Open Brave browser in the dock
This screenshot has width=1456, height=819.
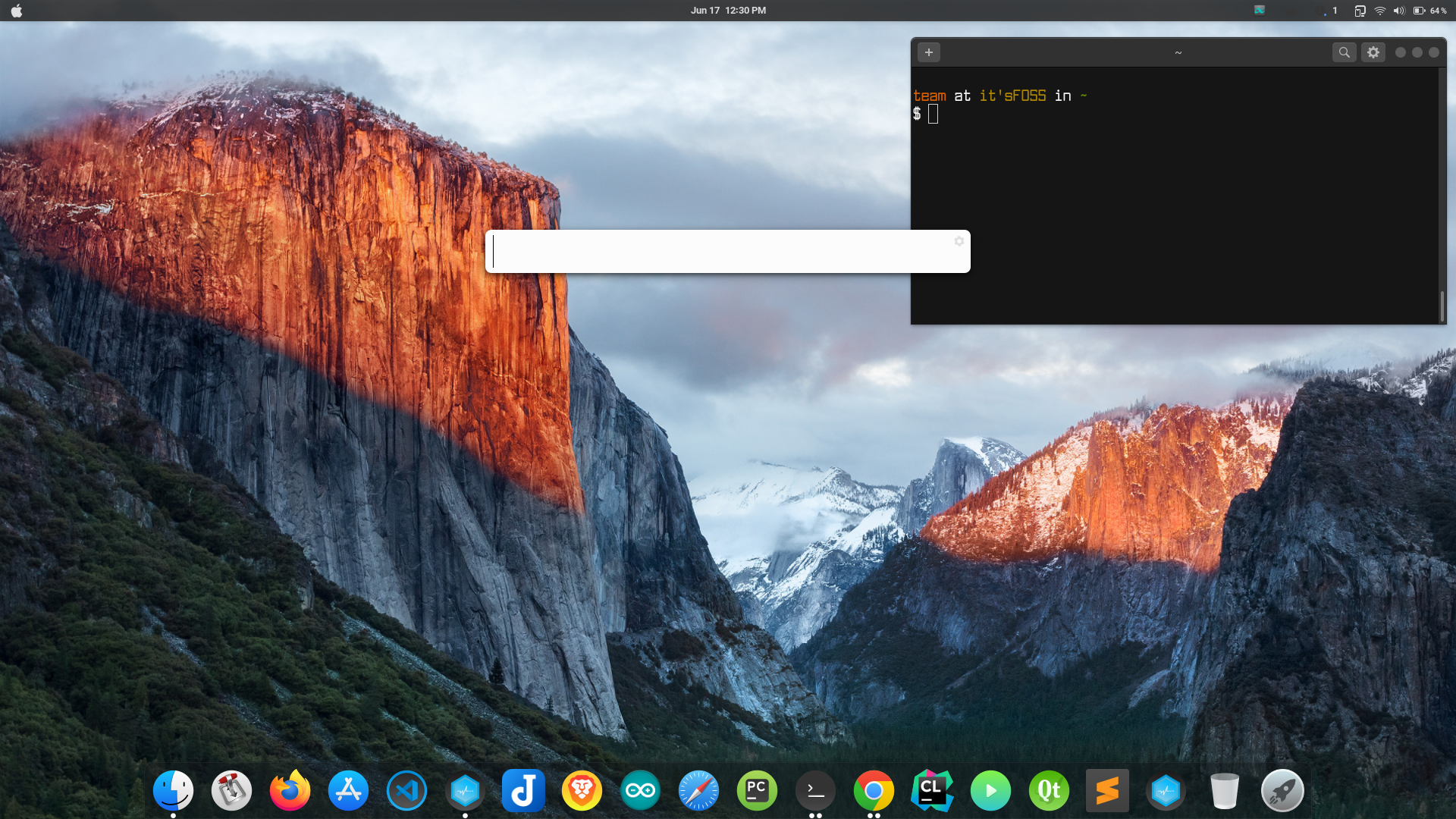(582, 791)
